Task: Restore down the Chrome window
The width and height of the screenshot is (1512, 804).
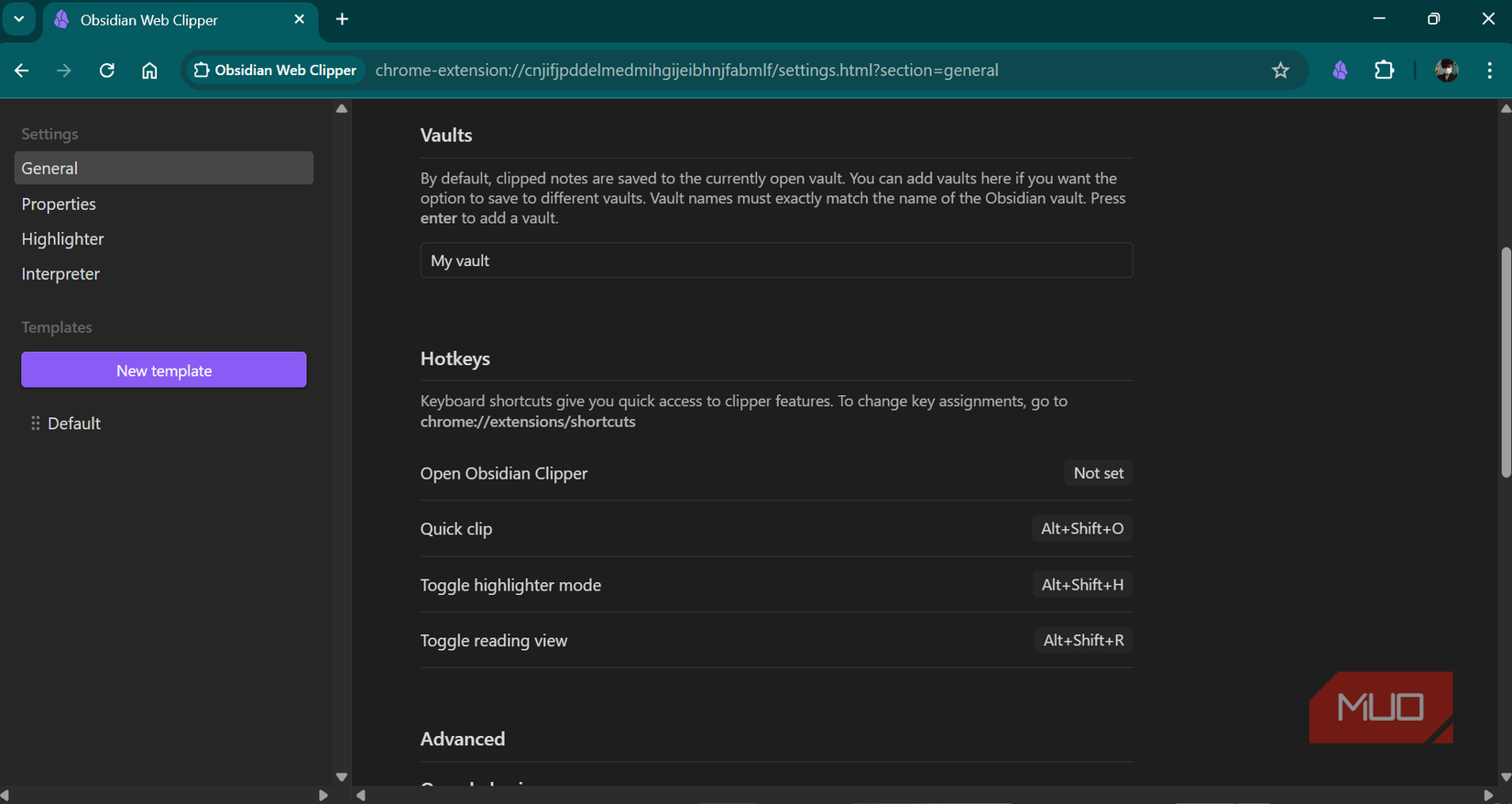Action: [x=1434, y=19]
